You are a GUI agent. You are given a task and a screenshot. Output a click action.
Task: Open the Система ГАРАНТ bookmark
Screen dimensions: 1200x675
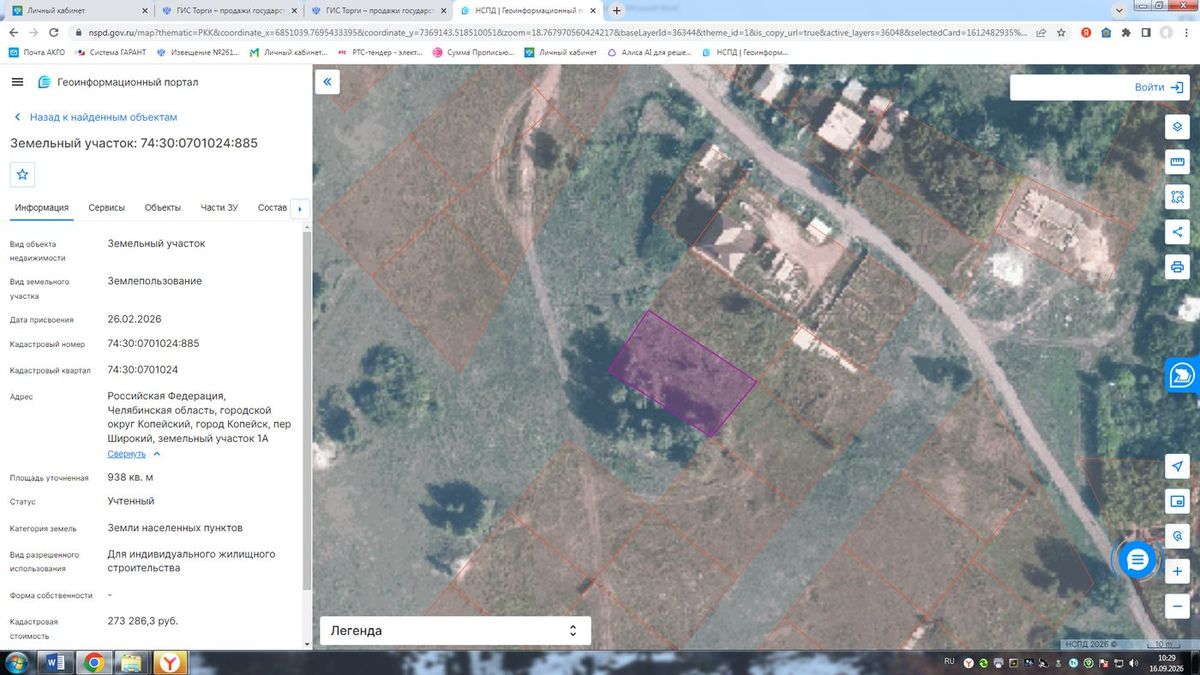point(113,52)
